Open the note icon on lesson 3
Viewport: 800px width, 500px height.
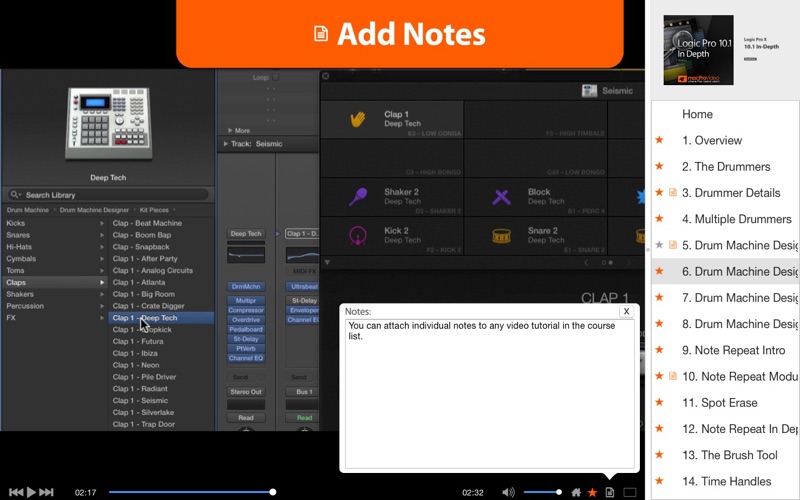673,192
